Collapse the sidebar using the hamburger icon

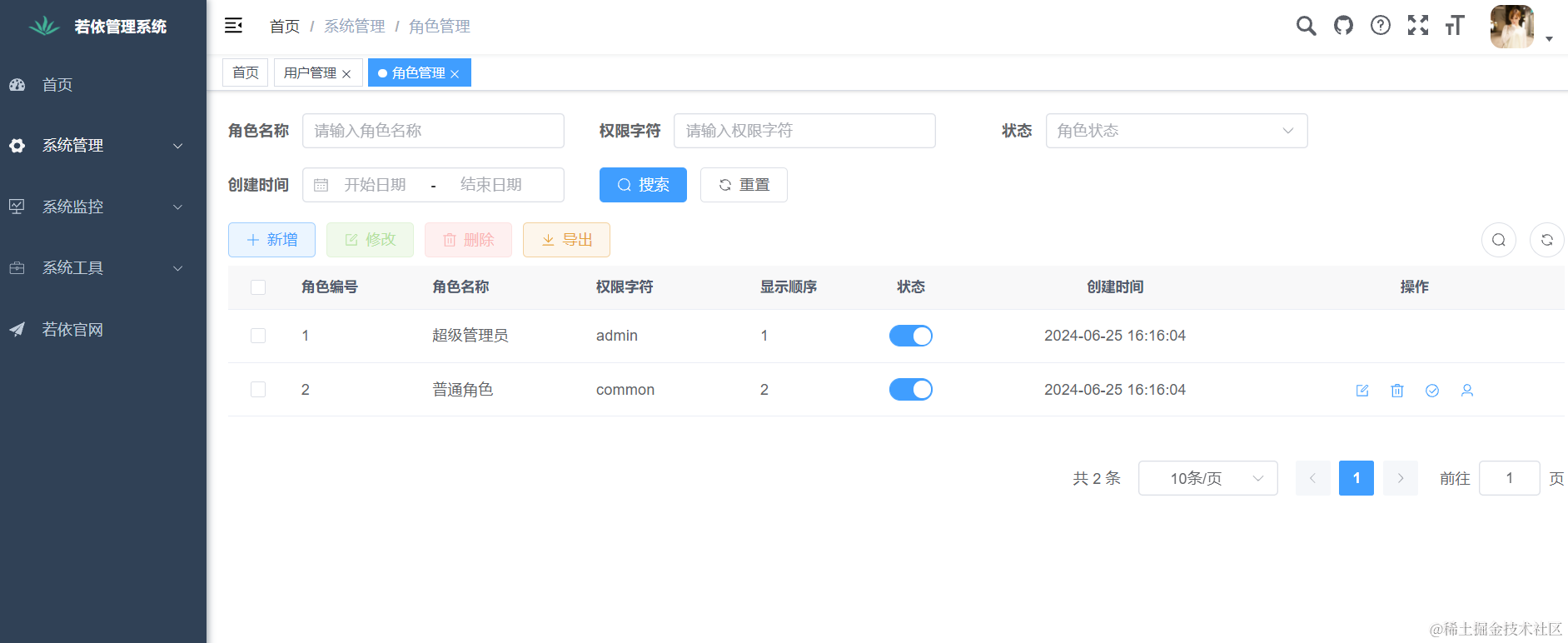(233, 26)
